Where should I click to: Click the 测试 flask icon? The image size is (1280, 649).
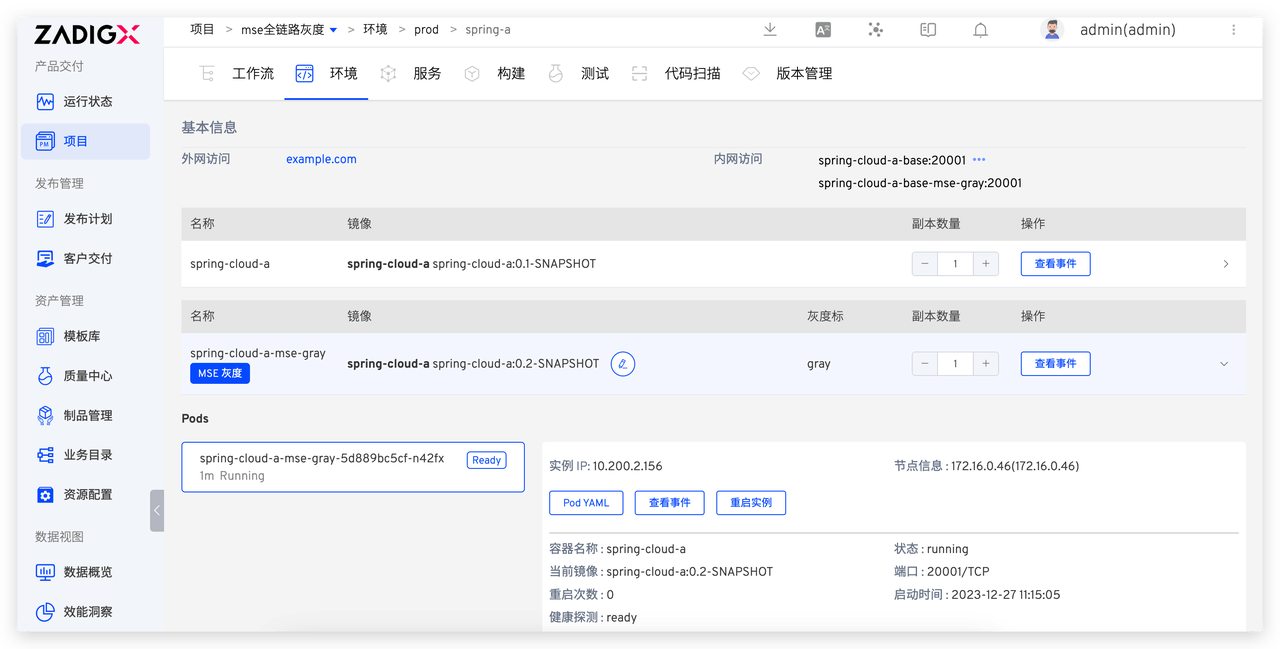(x=556, y=73)
